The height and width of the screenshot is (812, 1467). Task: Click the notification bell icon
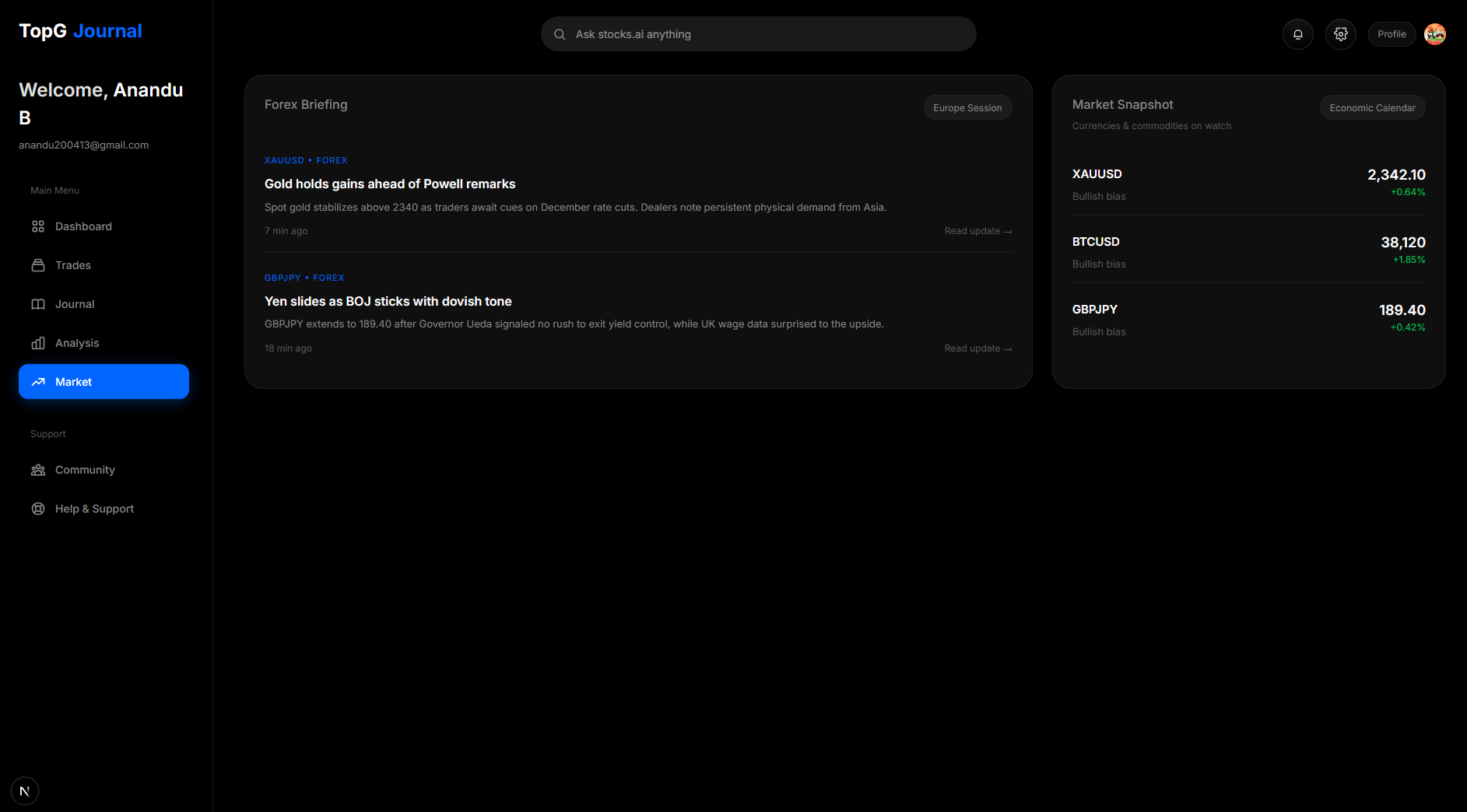[x=1297, y=34]
